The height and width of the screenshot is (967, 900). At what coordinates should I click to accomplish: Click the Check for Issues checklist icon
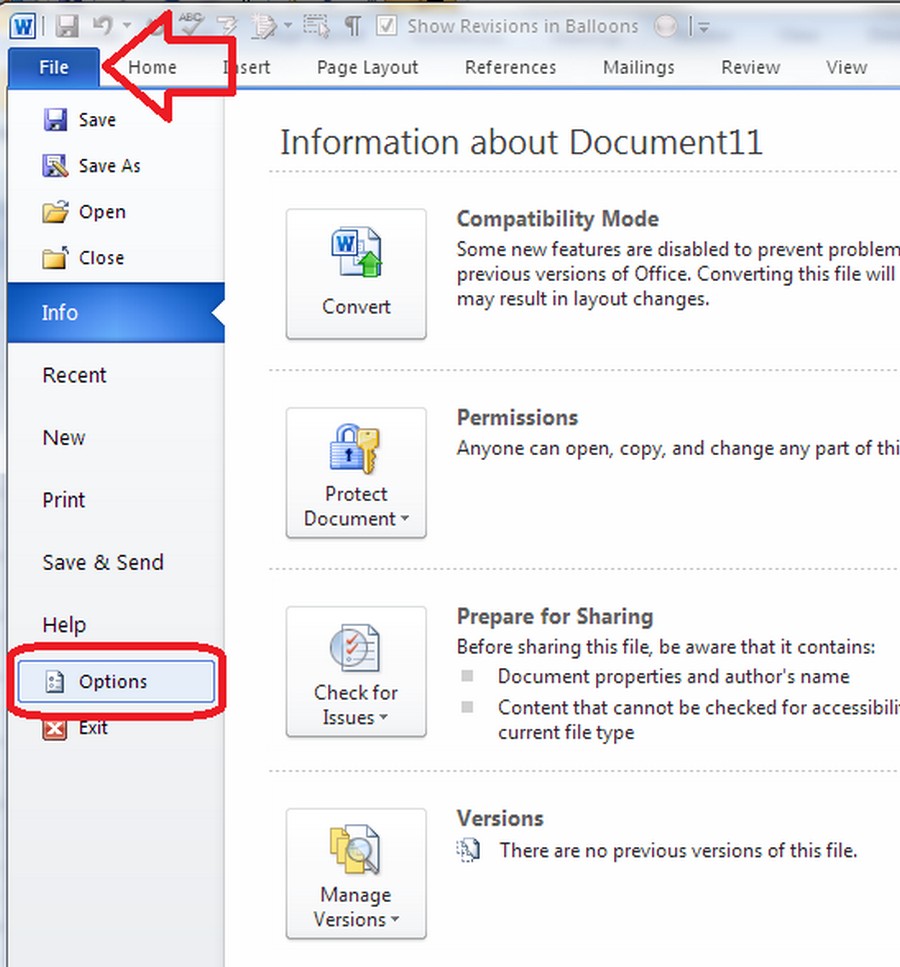click(355, 648)
